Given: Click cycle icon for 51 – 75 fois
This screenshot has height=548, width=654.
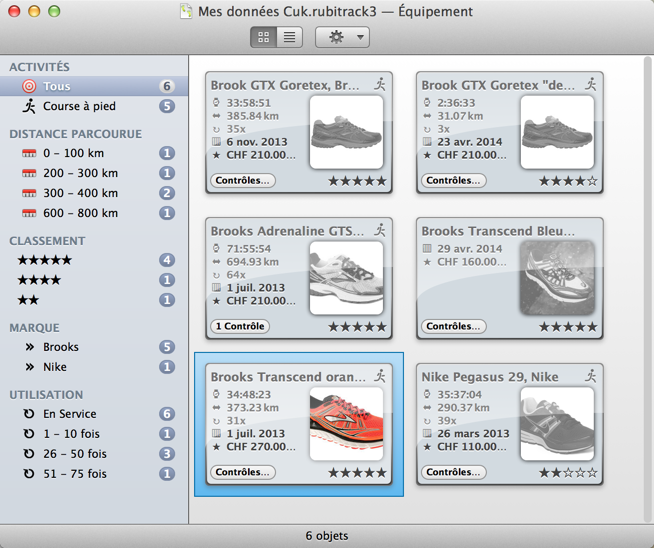Looking at the screenshot, I should click(x=29, y=474).
